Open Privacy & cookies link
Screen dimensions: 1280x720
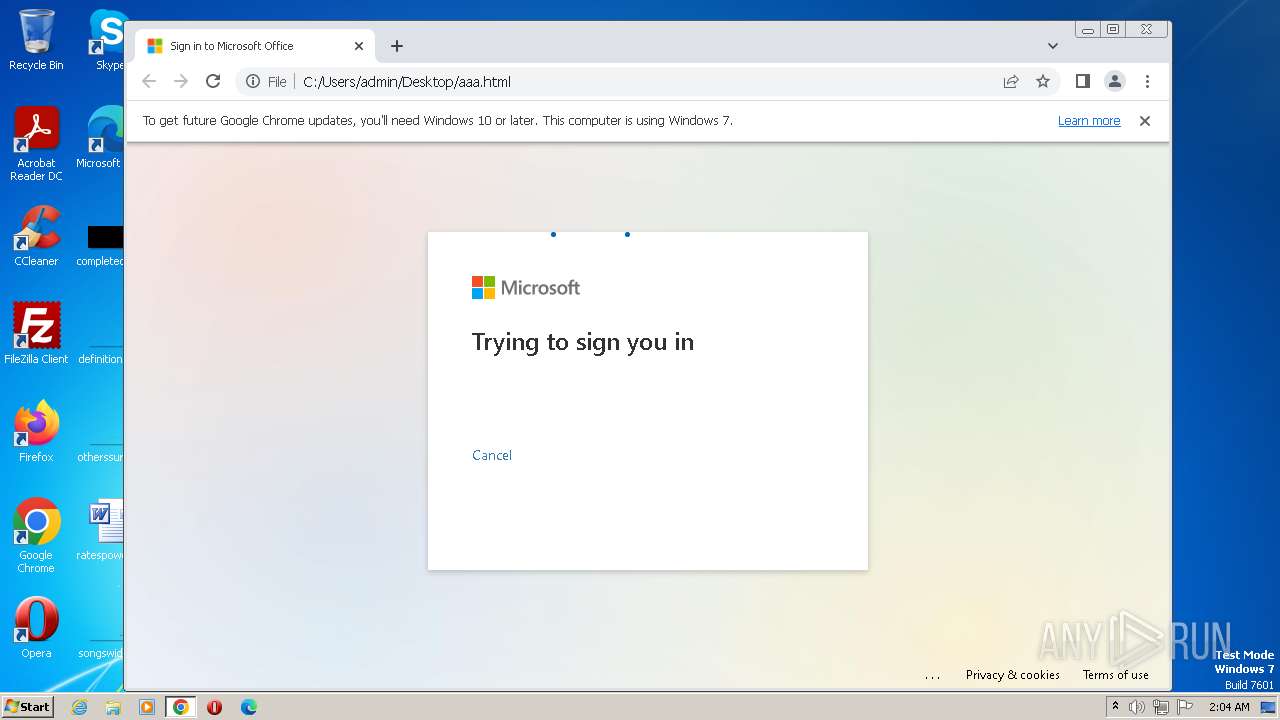click(x=1013, y=675)
